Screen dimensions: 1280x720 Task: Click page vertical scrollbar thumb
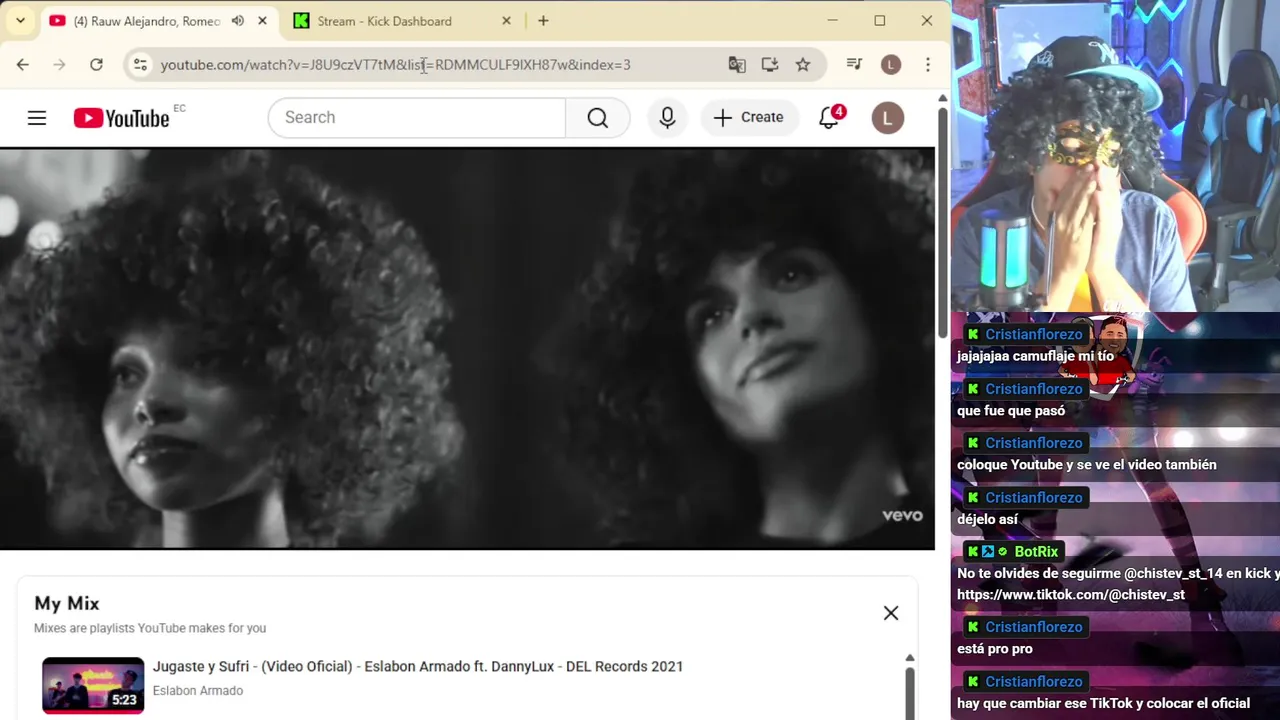[942, 222]
